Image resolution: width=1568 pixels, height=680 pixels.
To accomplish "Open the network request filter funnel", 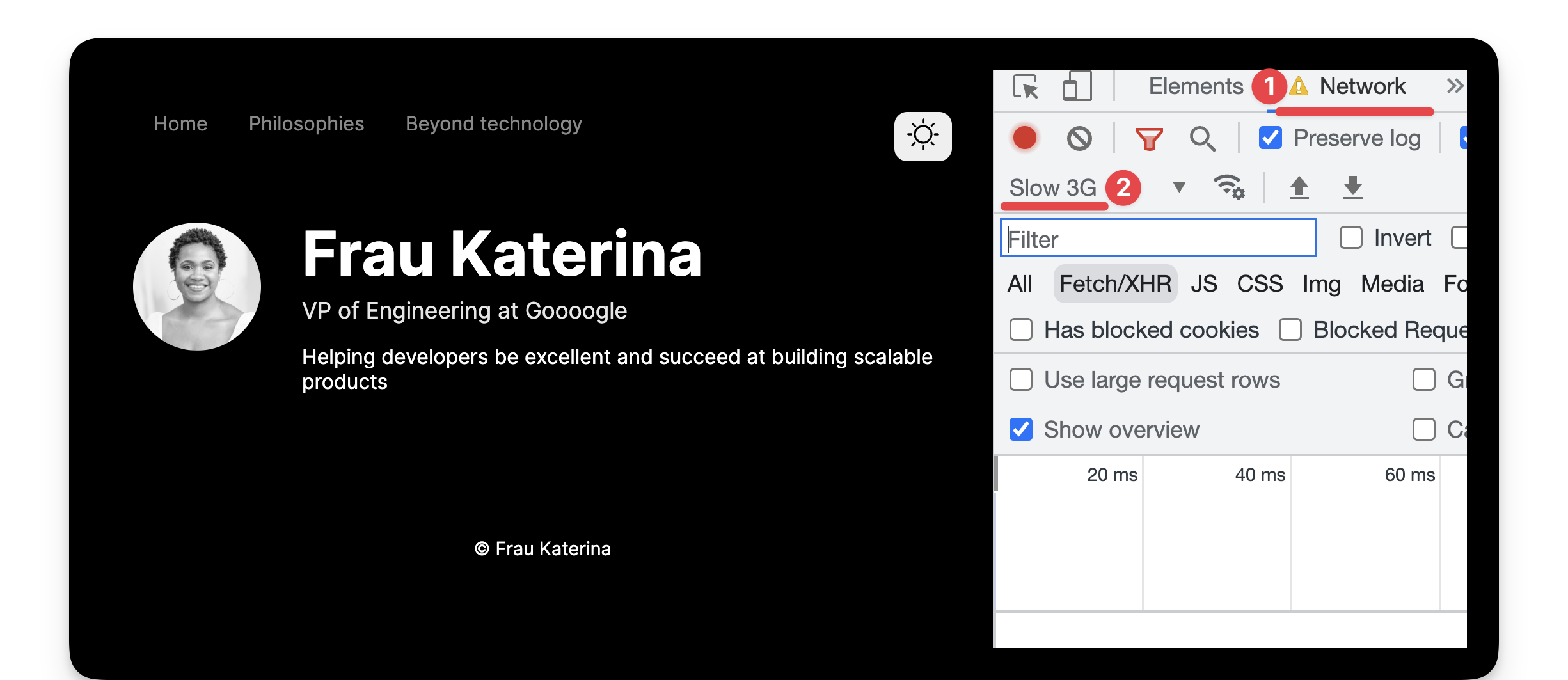I will [1150, 139].
